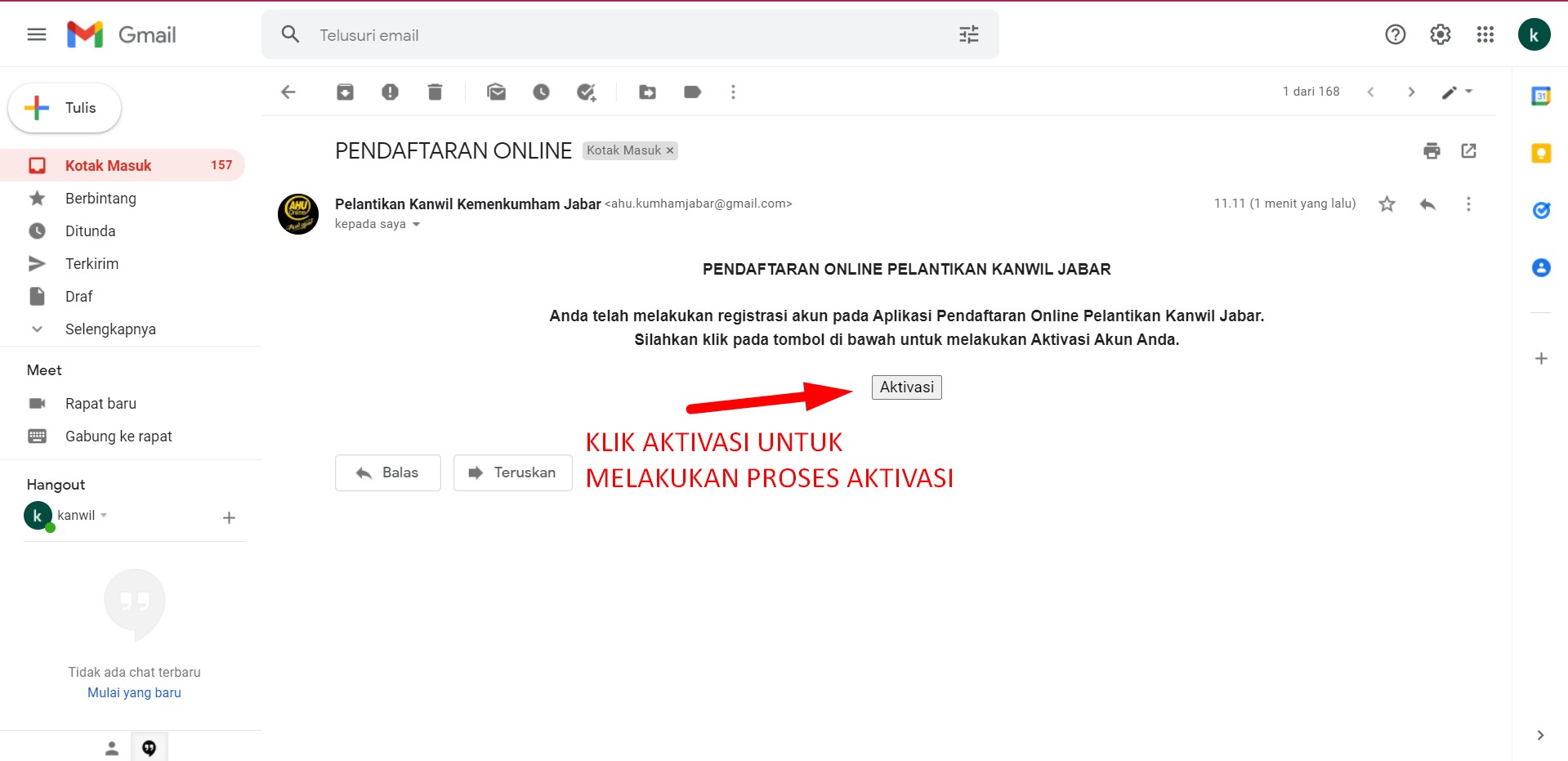Expand the 'kepada saya' recipient details

point(416,225)
